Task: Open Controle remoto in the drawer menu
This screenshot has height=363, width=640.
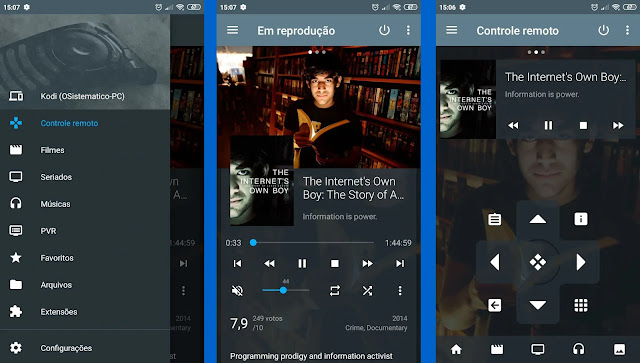Action: (85, 123)
